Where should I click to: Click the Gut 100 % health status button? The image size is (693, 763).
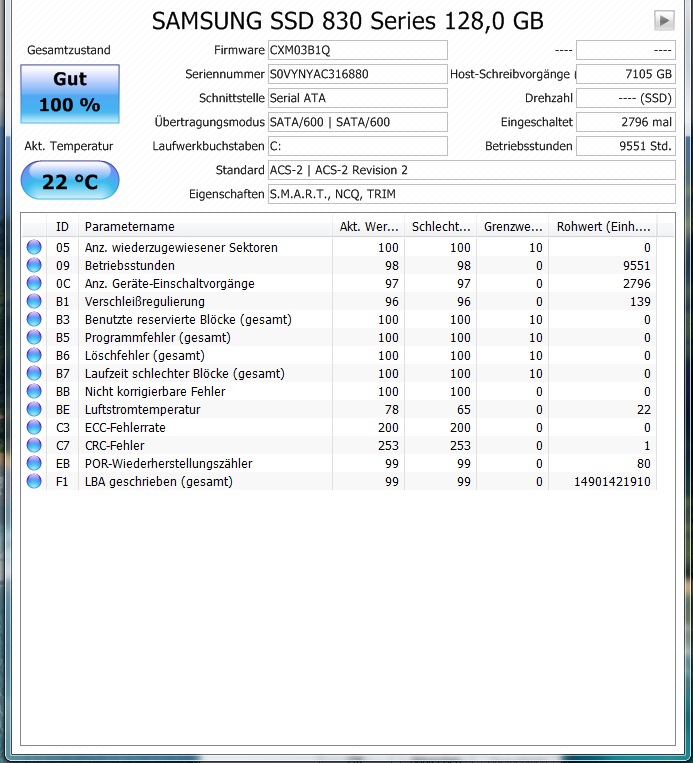click(x=70, y=93)
